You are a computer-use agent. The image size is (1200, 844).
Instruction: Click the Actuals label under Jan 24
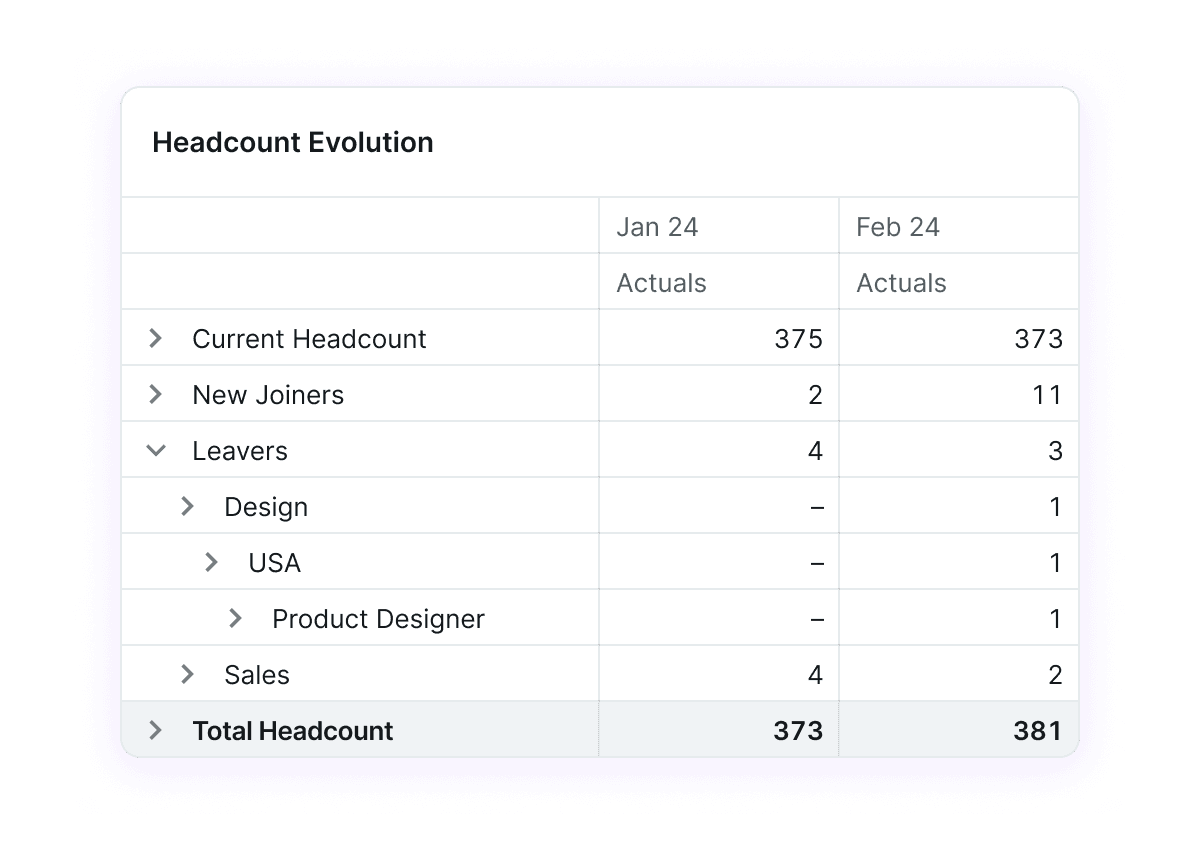661,283
